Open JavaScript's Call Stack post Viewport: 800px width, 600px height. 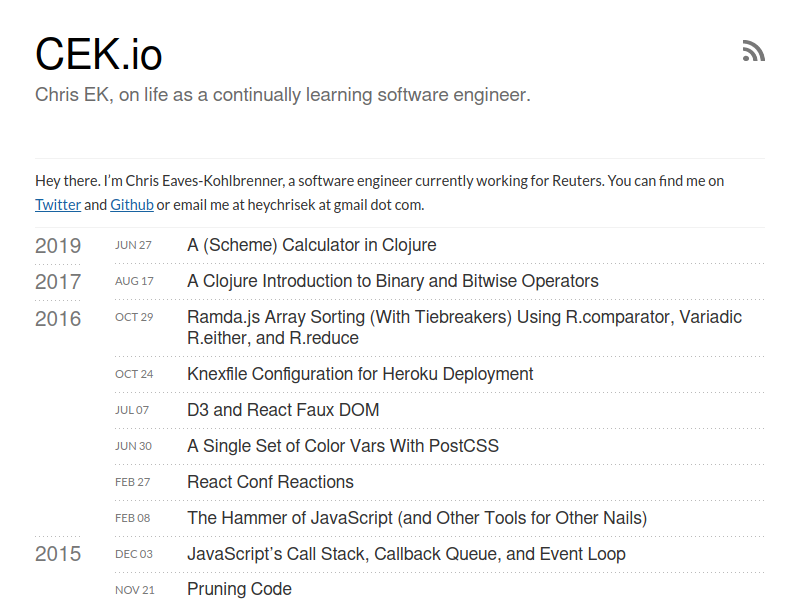tap(406, 554)
